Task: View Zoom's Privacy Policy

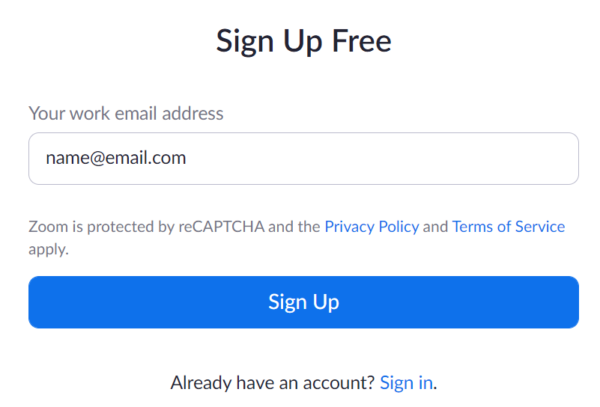Action: [x=371, y=227]
